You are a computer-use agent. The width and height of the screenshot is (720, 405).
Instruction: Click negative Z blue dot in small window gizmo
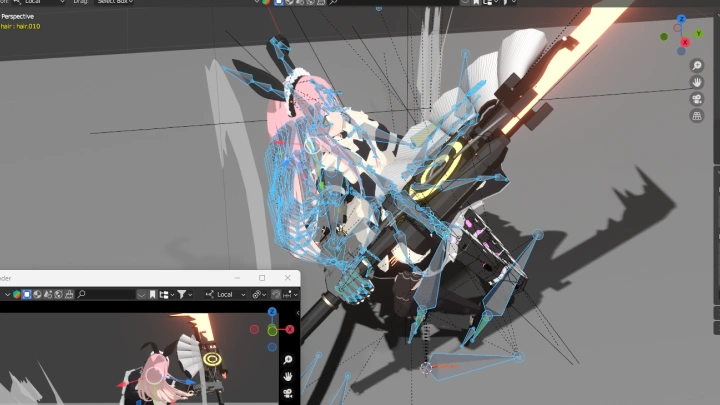272,347
